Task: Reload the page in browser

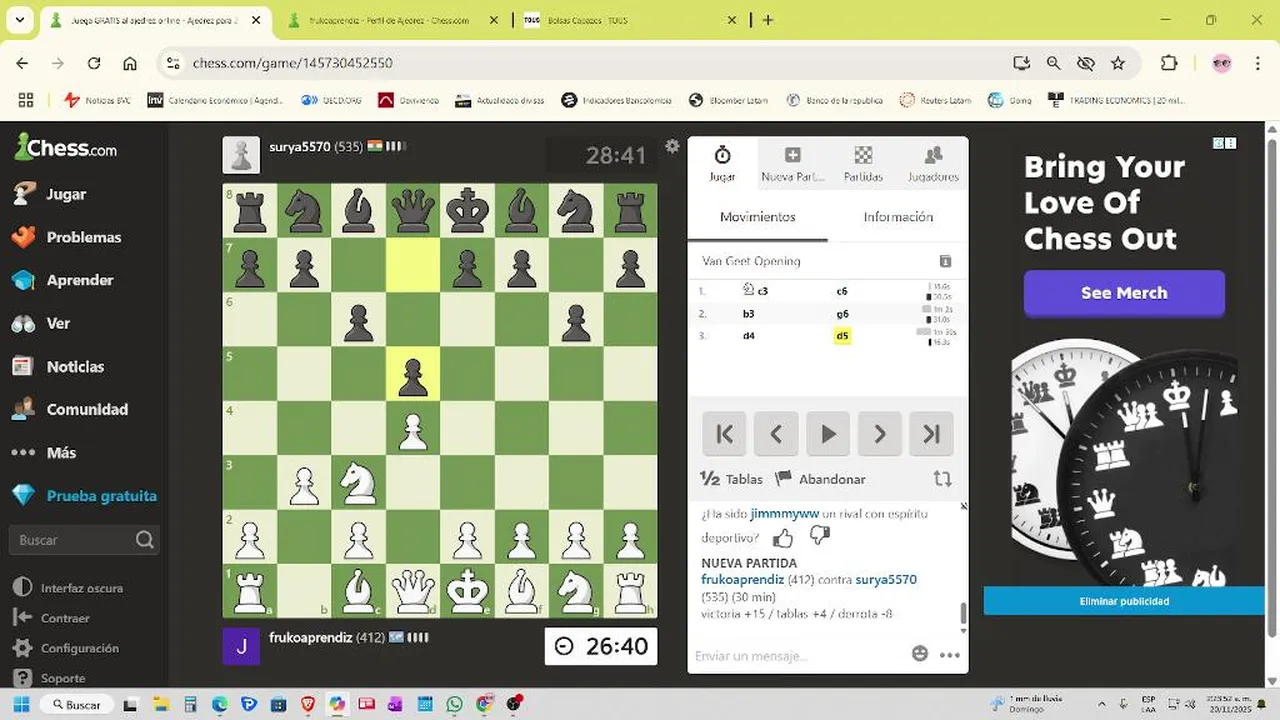Action: click(94, 63)
